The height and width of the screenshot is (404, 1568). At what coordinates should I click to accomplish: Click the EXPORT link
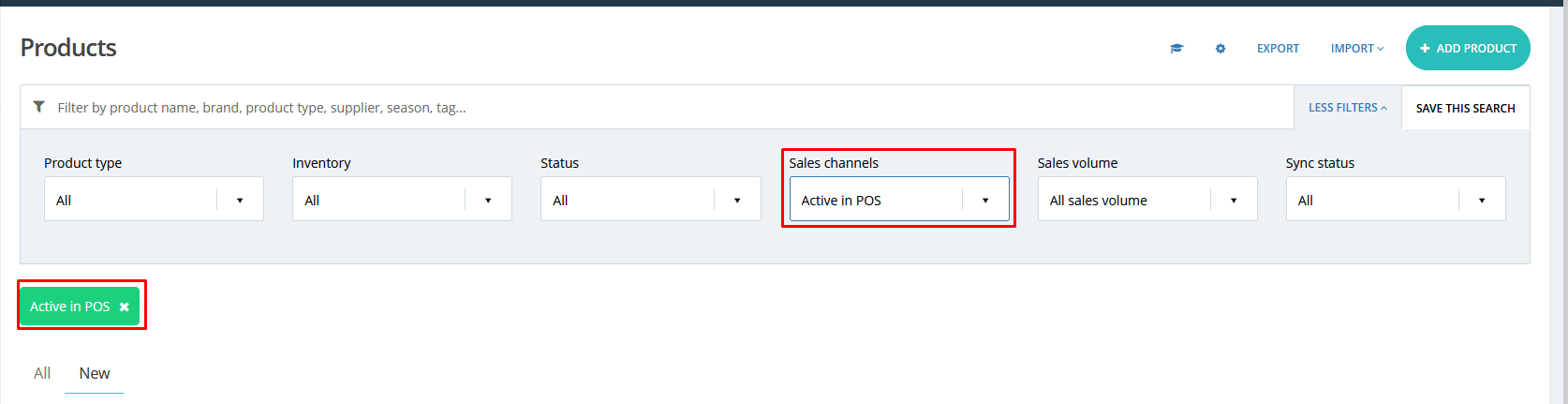tap(1278, 49)
